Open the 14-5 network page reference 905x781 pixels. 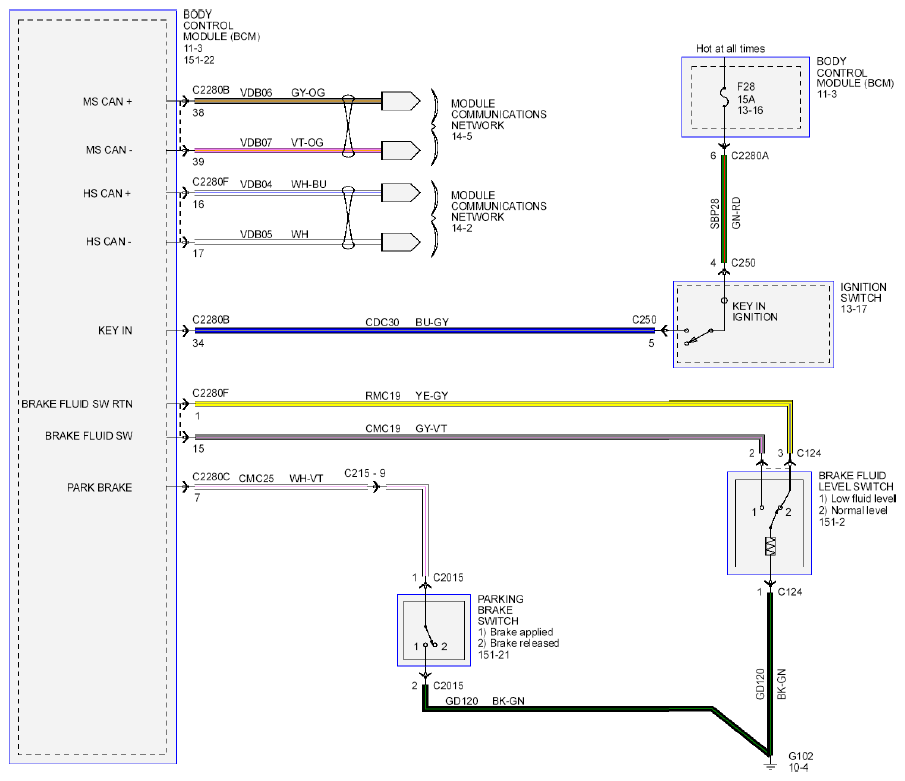coord(462,137)
